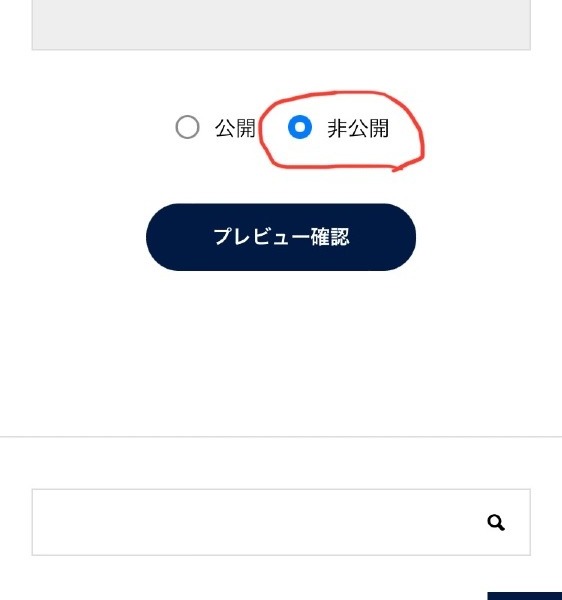Submit search using the magnifier icon
The height and width of the screenshot is (600, 562).
click(496, 522)
